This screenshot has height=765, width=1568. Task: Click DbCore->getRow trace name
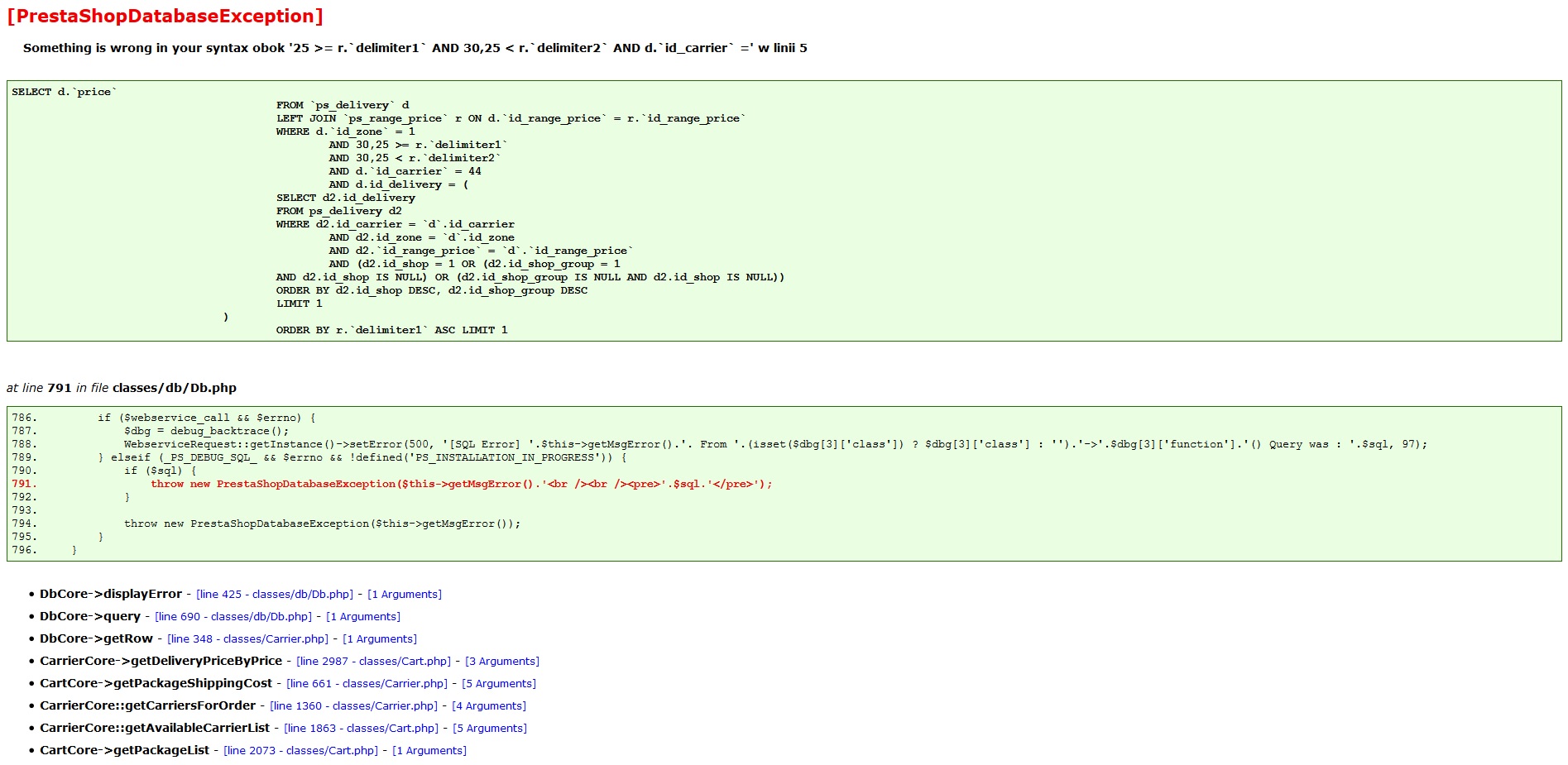pos(96,638)
